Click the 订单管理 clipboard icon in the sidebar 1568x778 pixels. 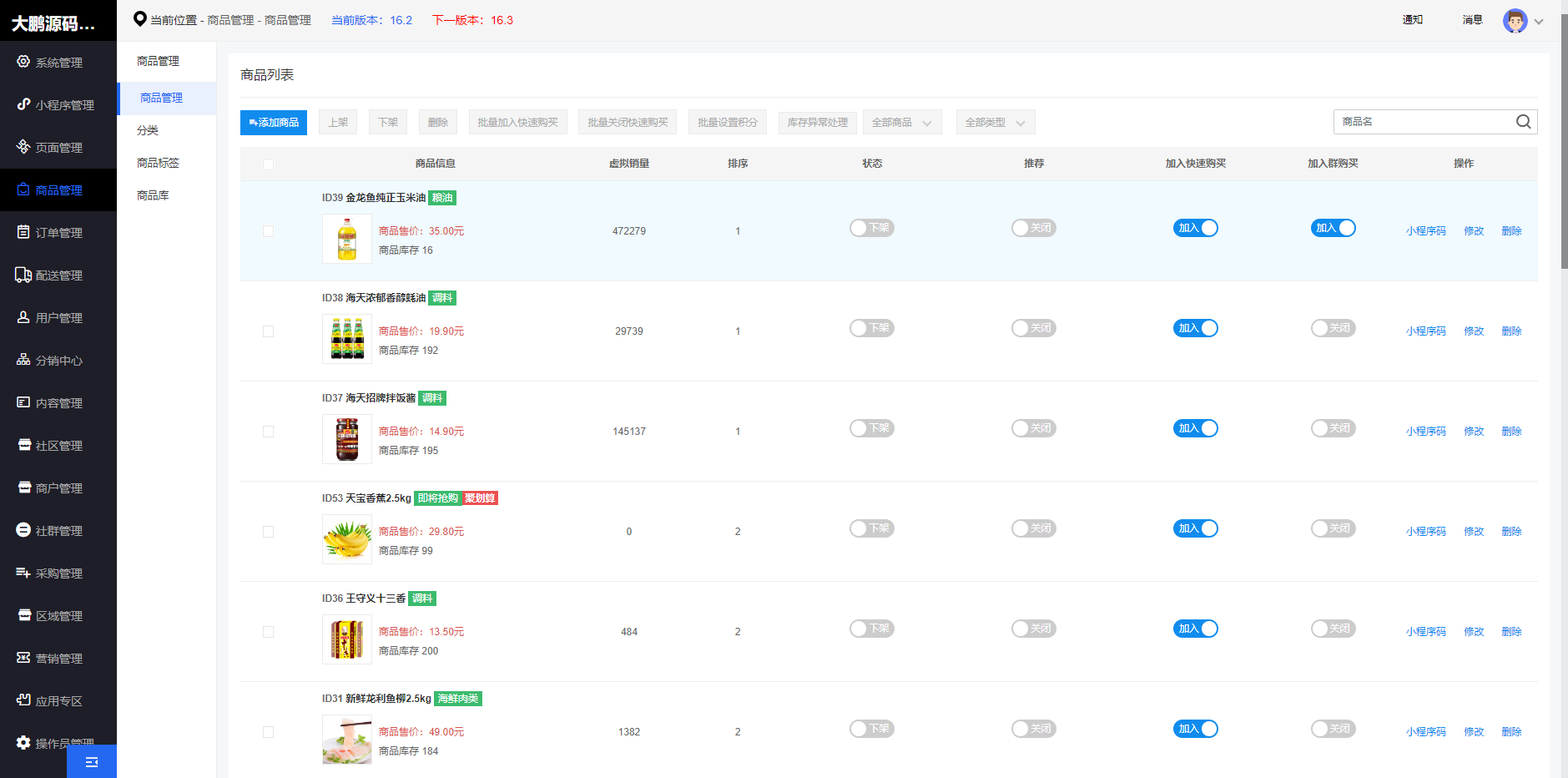click(23, 232)
